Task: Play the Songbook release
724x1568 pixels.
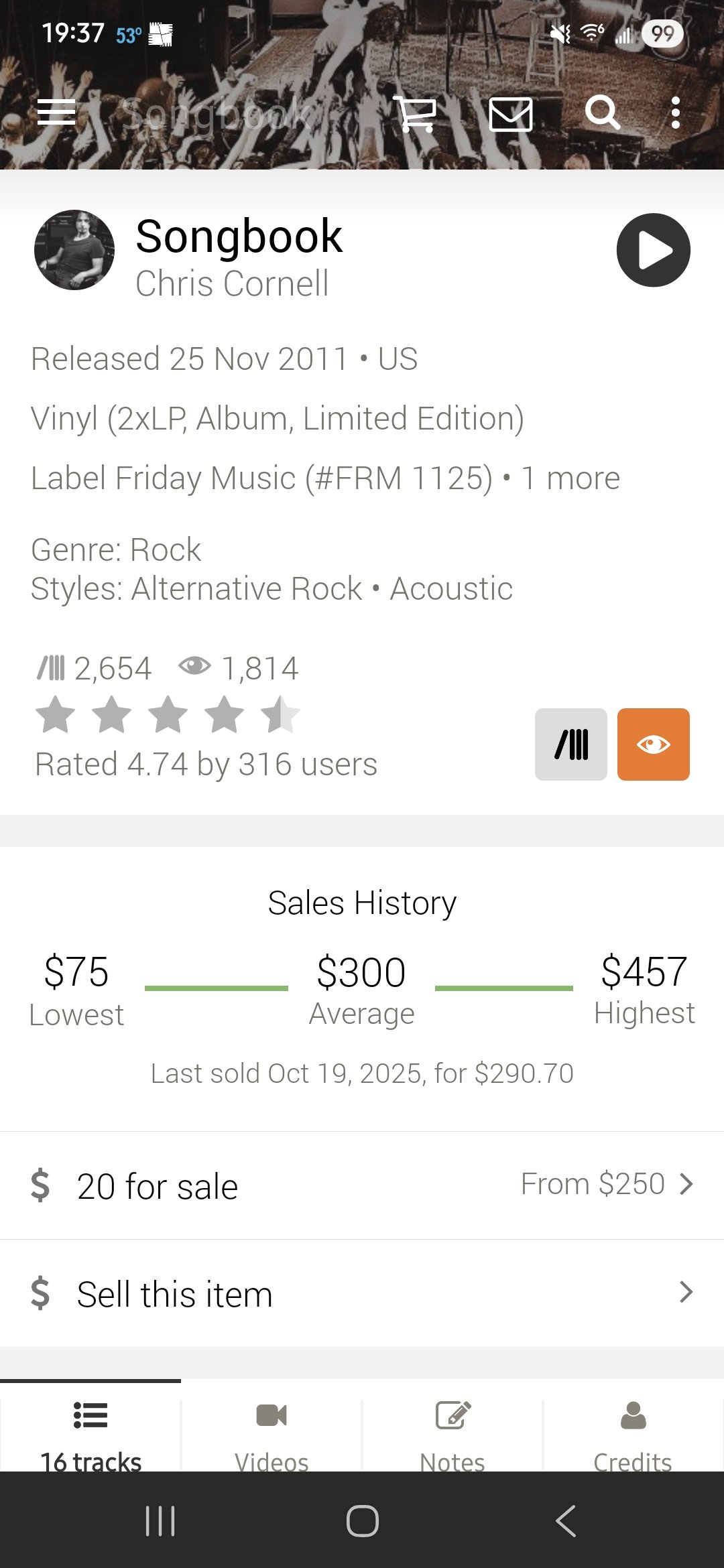Action: 653,250
